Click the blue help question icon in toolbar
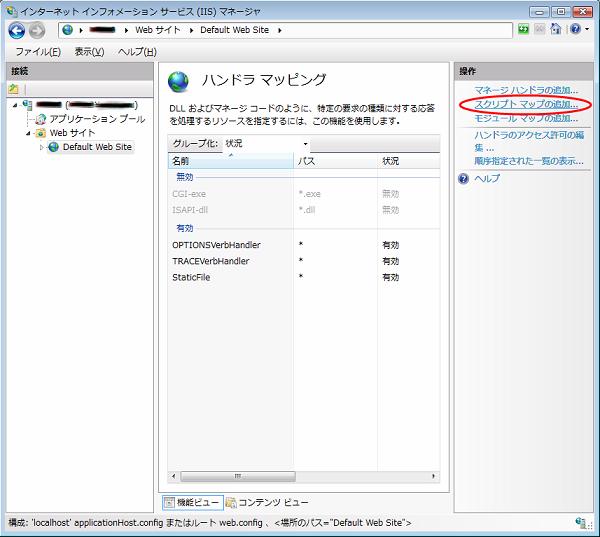Image resolution: width=600 pixels, height=537 pixels. [575, 29]
